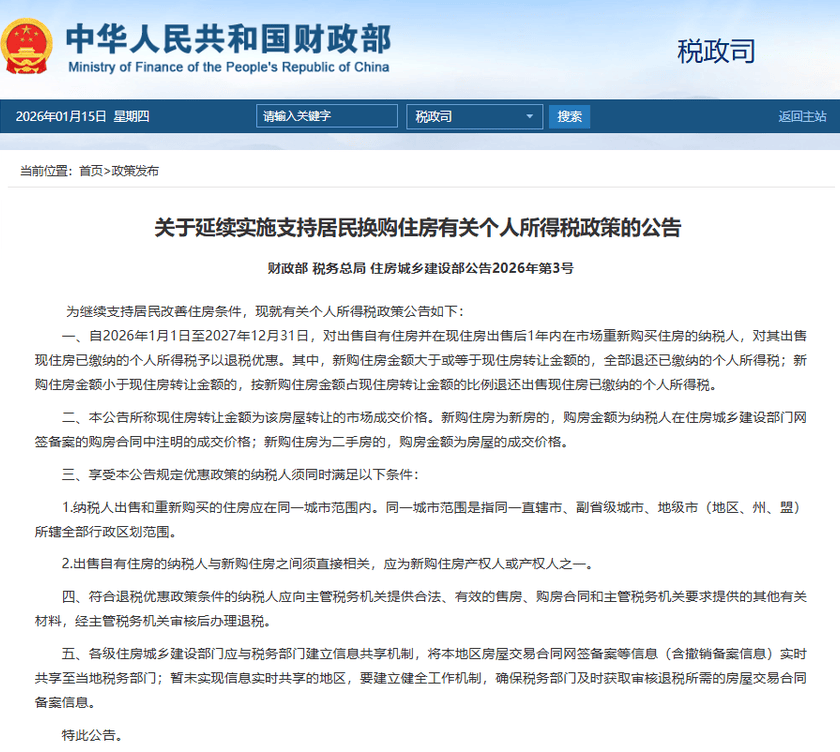Image resolution: width=840 pixels, height=752 pixels.
Task: Click clause 四 about applying to tax authorities
Action: [x=420, y=608]
